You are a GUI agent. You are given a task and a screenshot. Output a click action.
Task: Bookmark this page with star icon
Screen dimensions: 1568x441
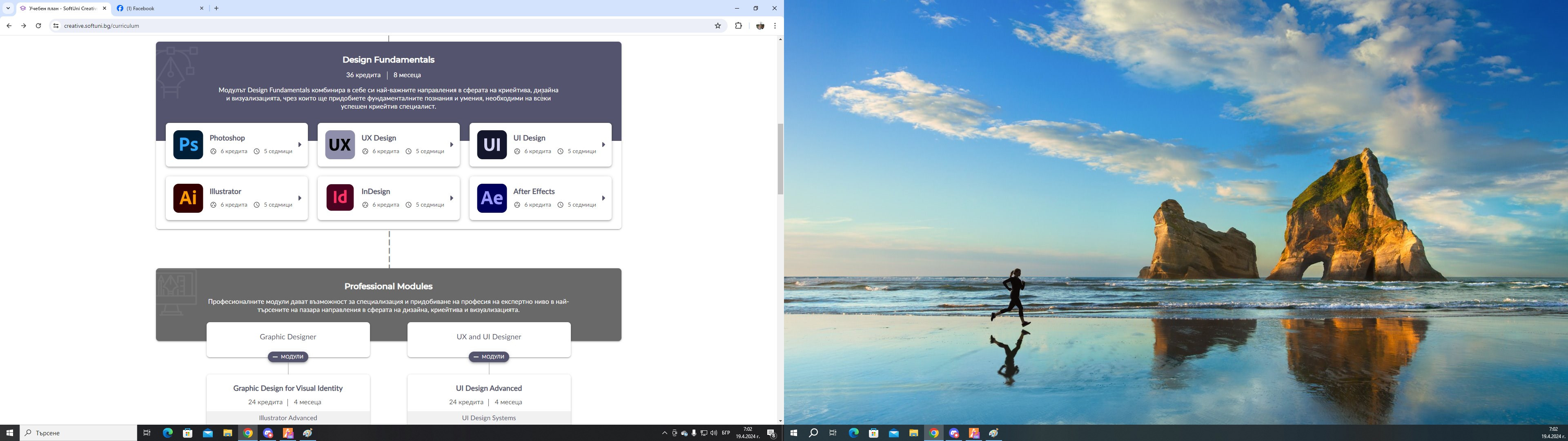(718, 26)
